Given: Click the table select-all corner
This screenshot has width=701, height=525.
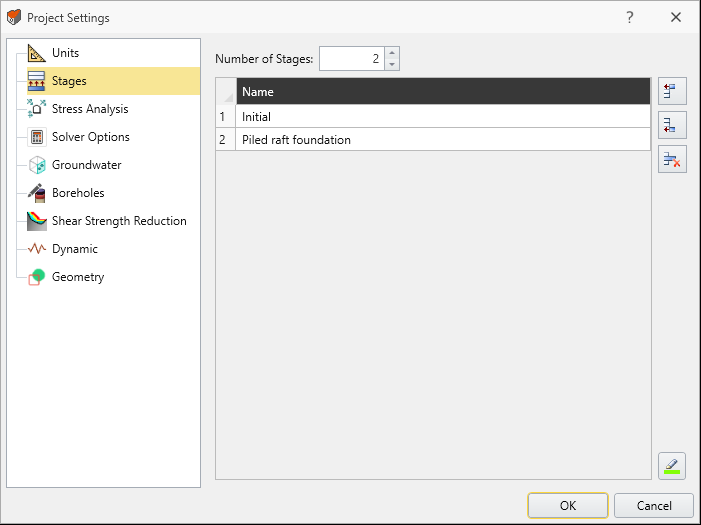Looking at the screenshot, I should 226,91.
